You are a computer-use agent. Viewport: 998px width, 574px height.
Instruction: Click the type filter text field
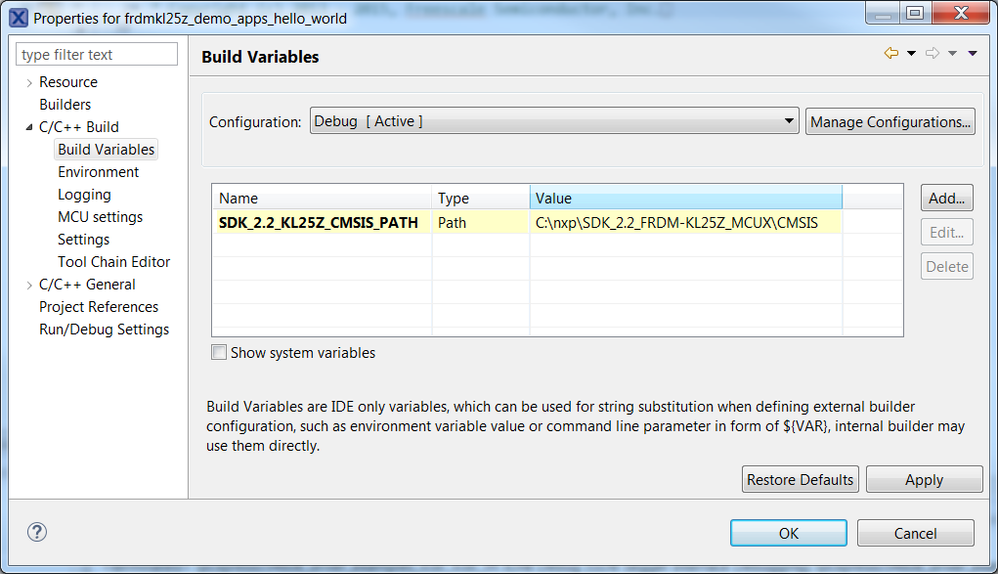97,54
